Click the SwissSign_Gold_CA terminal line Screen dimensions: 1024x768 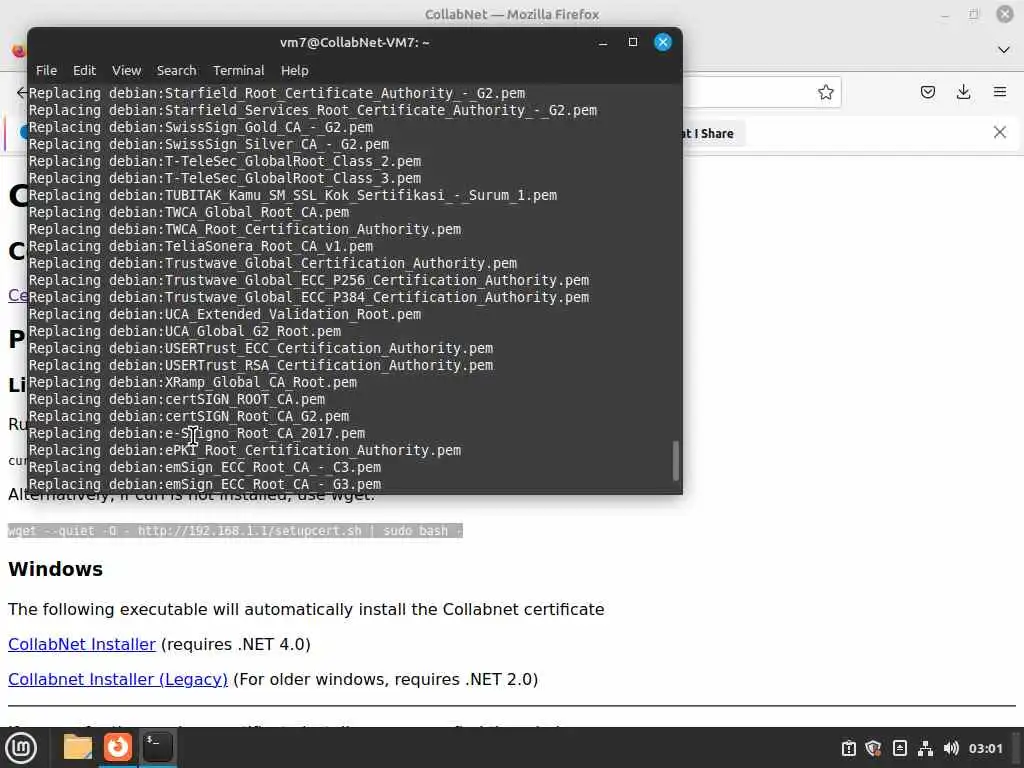(200, 128)
